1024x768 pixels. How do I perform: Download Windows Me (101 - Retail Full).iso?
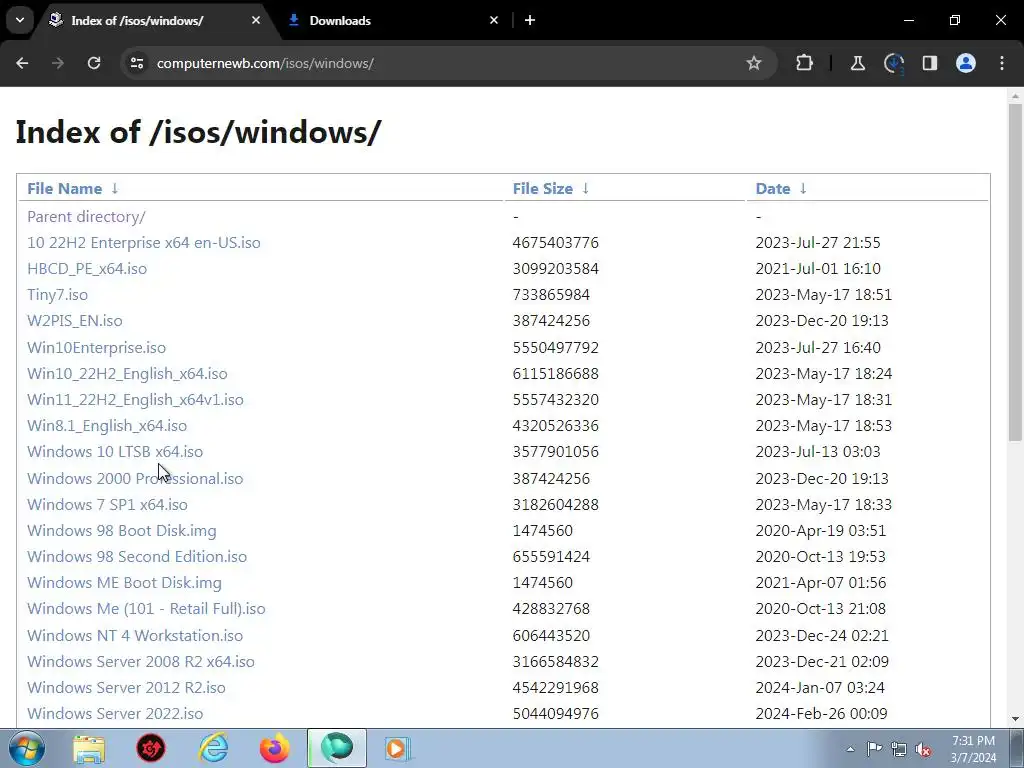146,609
